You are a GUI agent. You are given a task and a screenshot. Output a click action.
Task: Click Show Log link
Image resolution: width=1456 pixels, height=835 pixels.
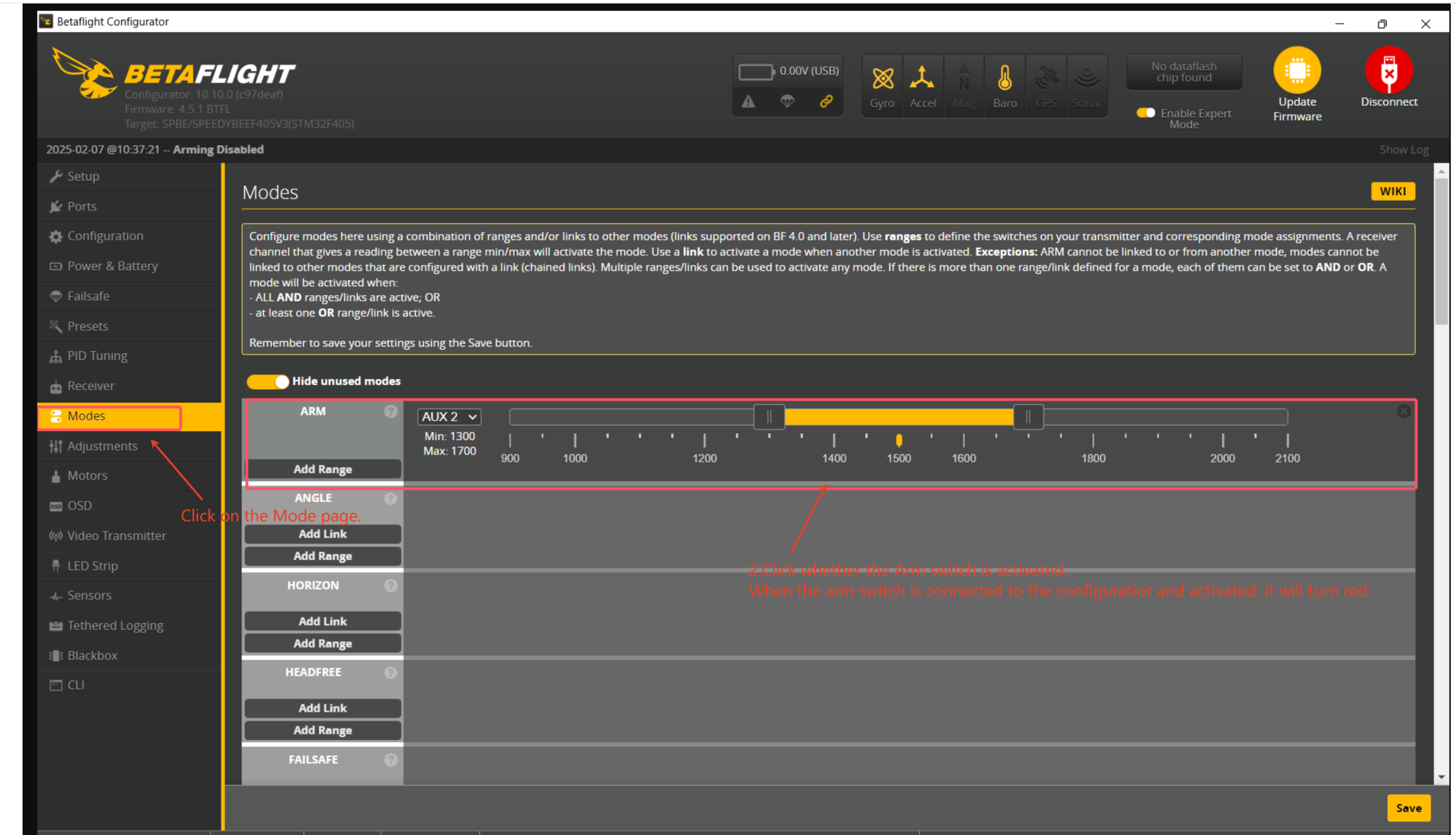pos(1403,150)
